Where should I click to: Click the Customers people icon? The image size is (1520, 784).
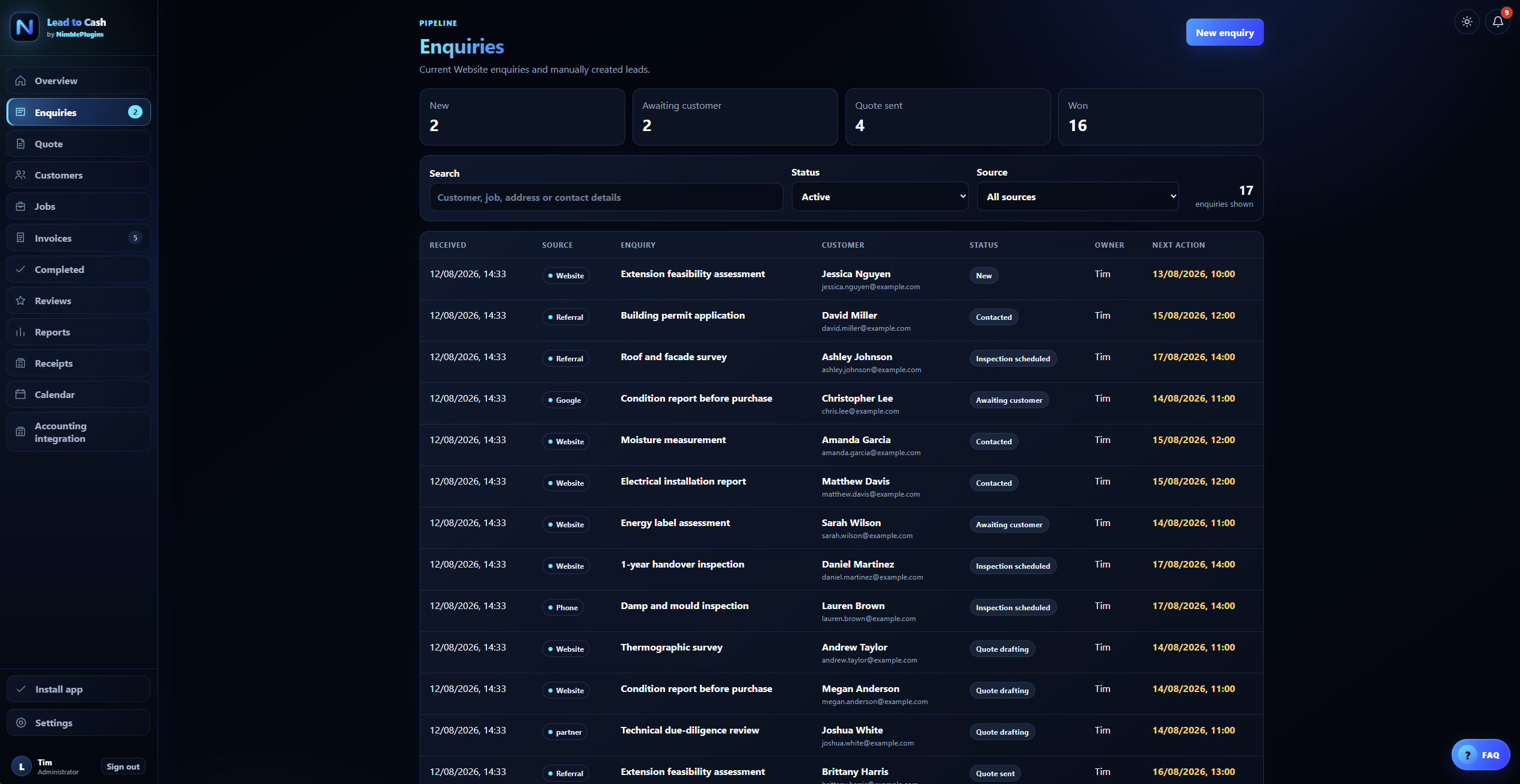[20, 175]
